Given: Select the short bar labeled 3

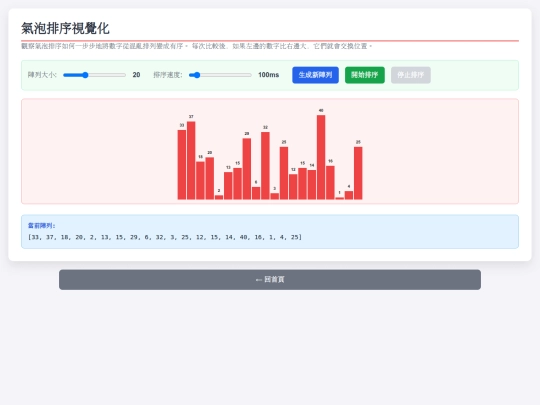Looking at the screenshot, I should coord(274,196).
